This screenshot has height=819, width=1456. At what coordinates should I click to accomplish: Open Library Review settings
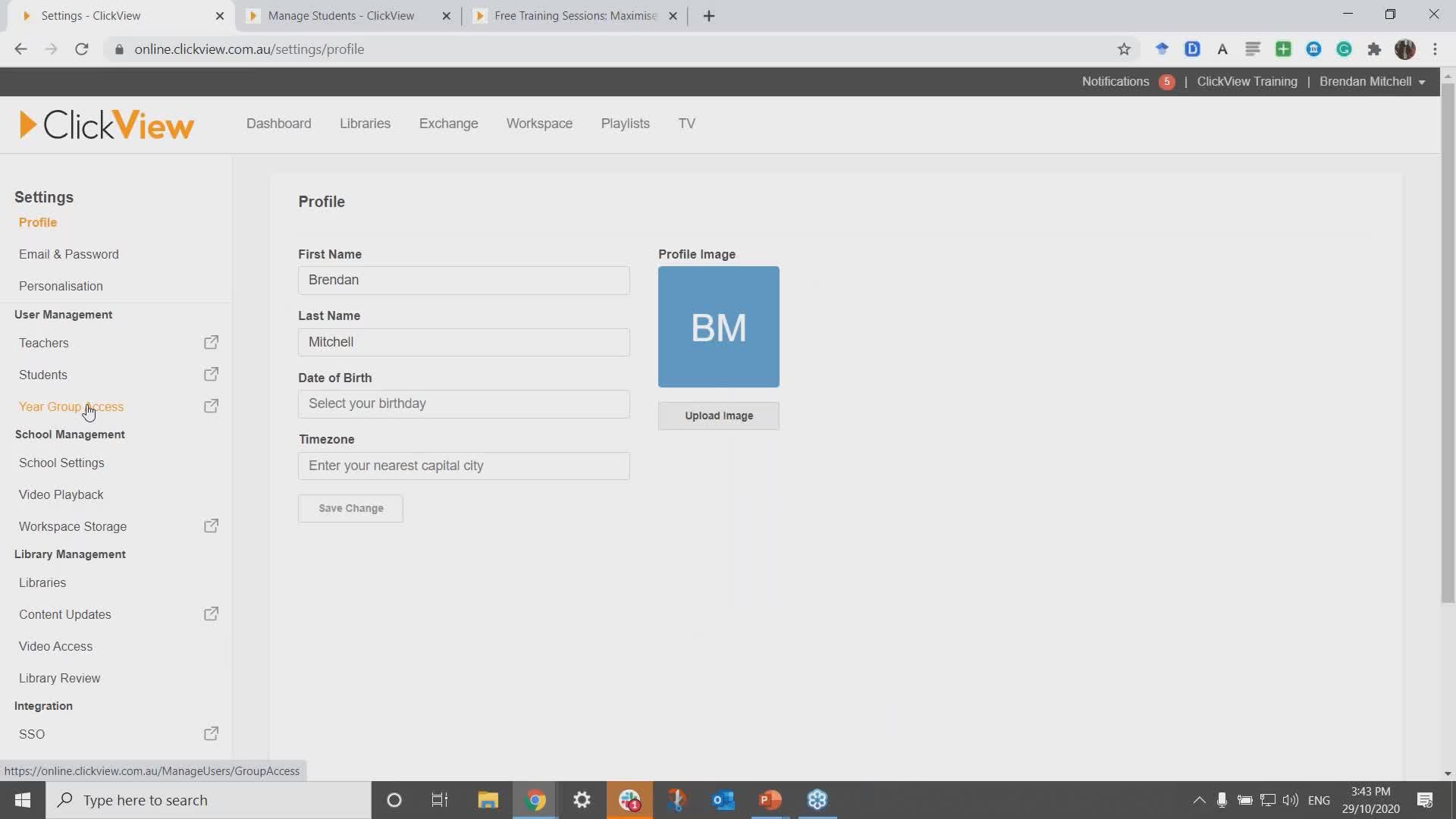59,679
